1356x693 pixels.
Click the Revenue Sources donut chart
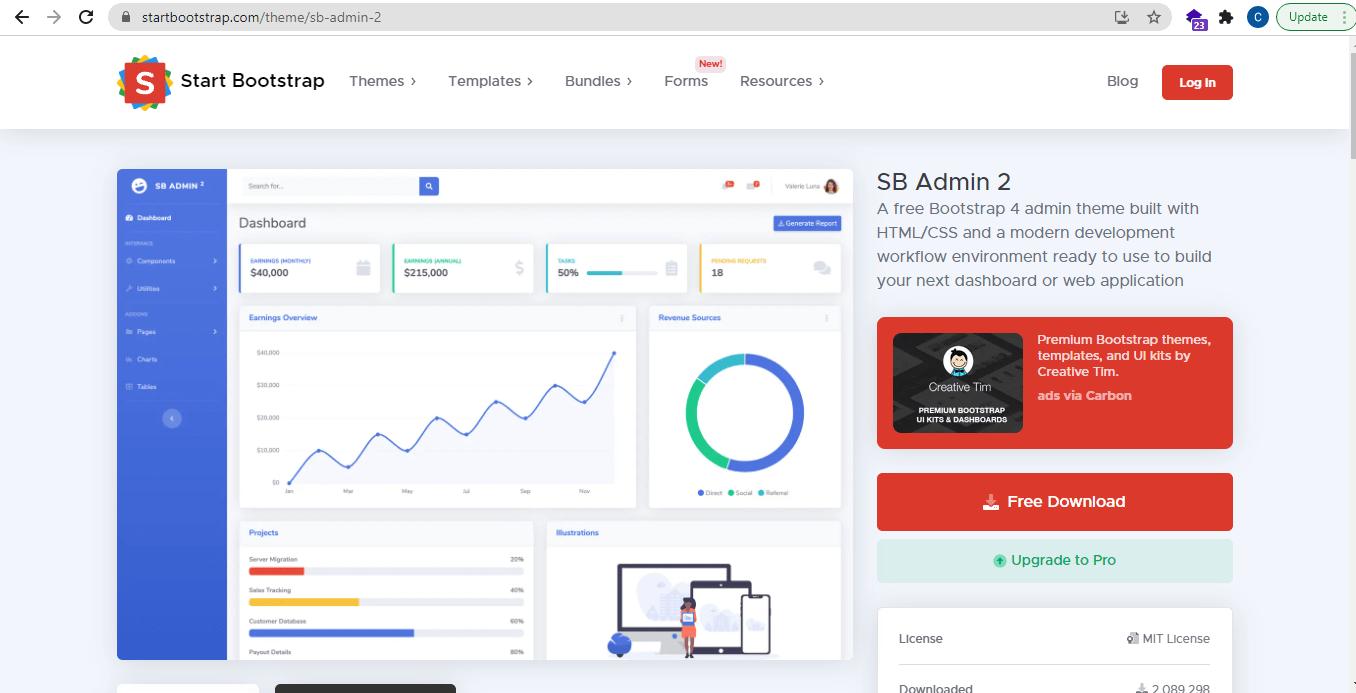pyautogui.click(x=745, y=412)
